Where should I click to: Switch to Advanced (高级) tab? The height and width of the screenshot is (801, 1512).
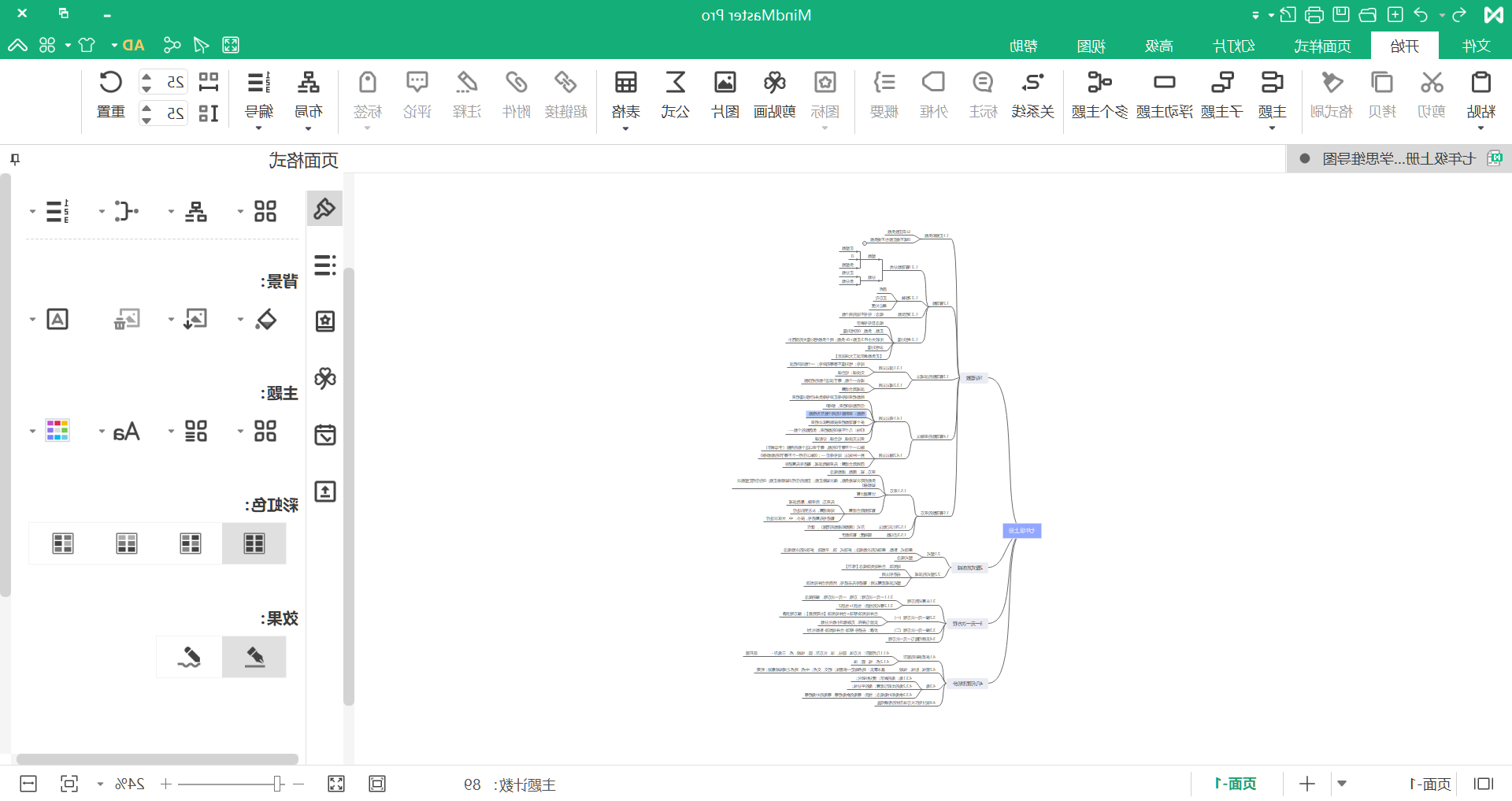tap(1158, 46)
